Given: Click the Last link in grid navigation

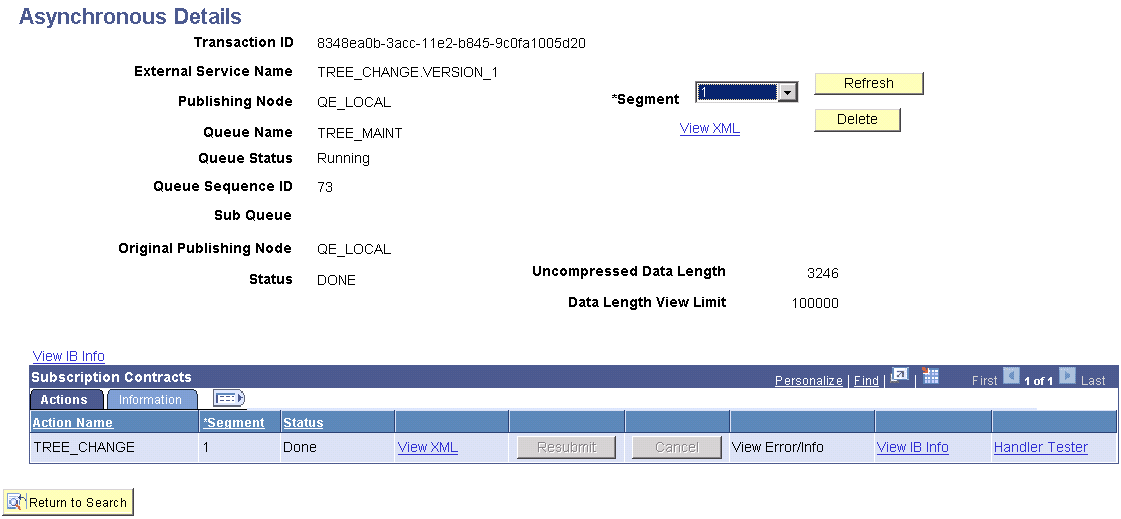Looking at the screenshot, I should (1093, 380).
